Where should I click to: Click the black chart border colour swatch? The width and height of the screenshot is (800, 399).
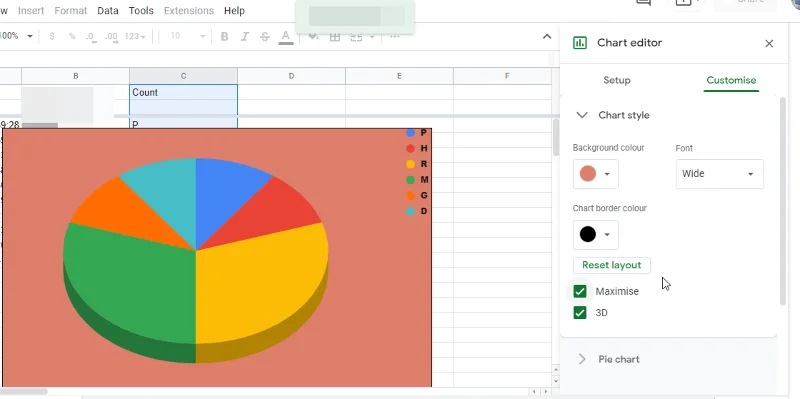pyautogui.click(x=588, y=235)
